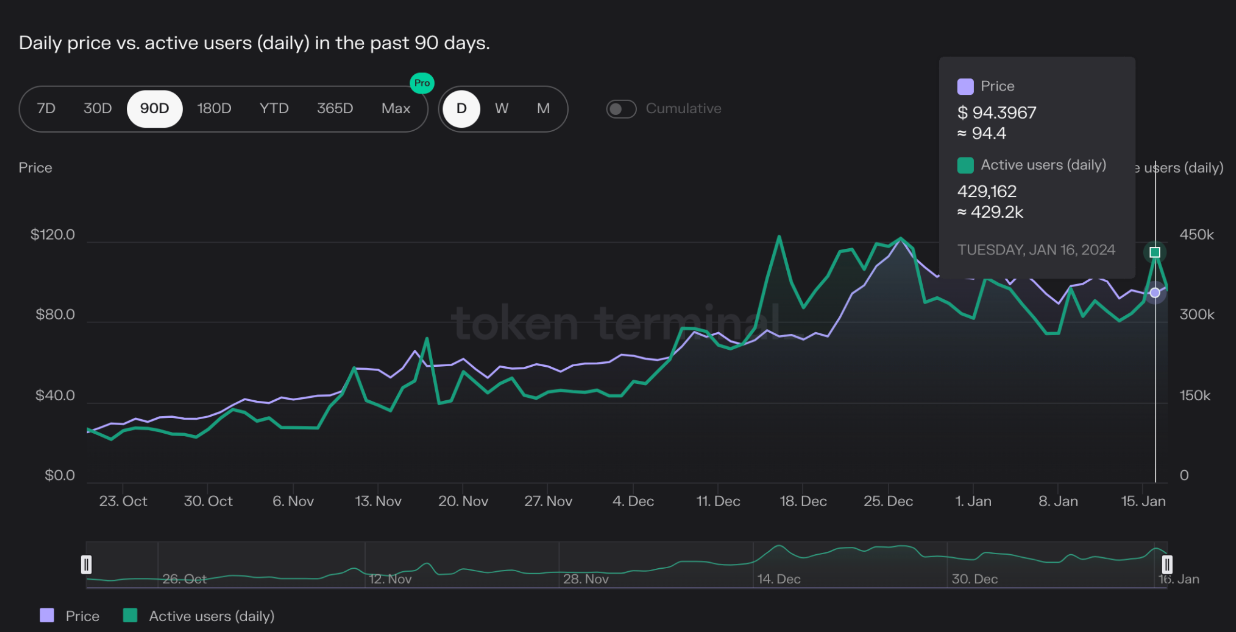Select the 90D range option
The image size is (1236, 632).
155,109
